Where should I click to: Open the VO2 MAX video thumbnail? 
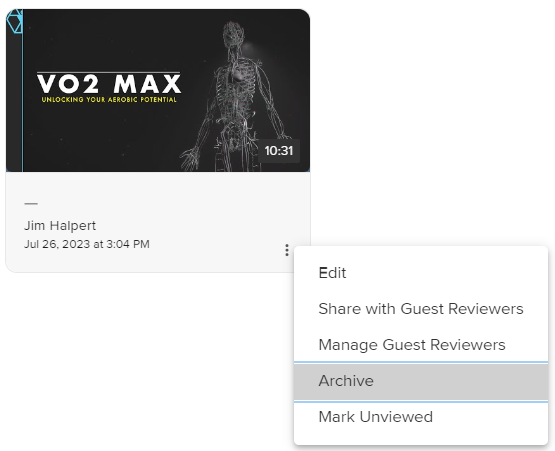pos(158,91)
